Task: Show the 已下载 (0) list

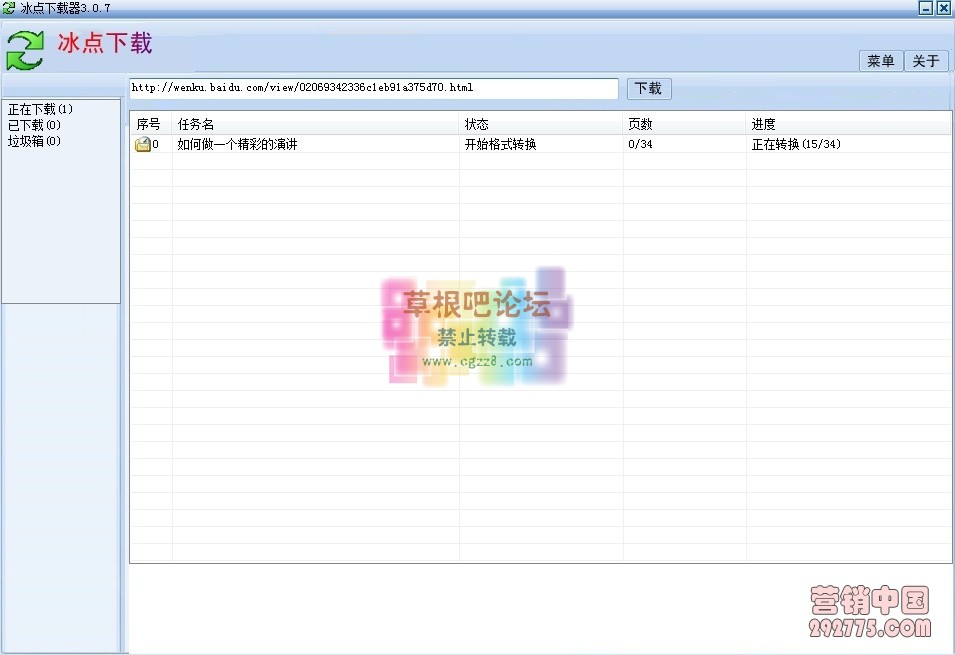Action: pos(35,125)
